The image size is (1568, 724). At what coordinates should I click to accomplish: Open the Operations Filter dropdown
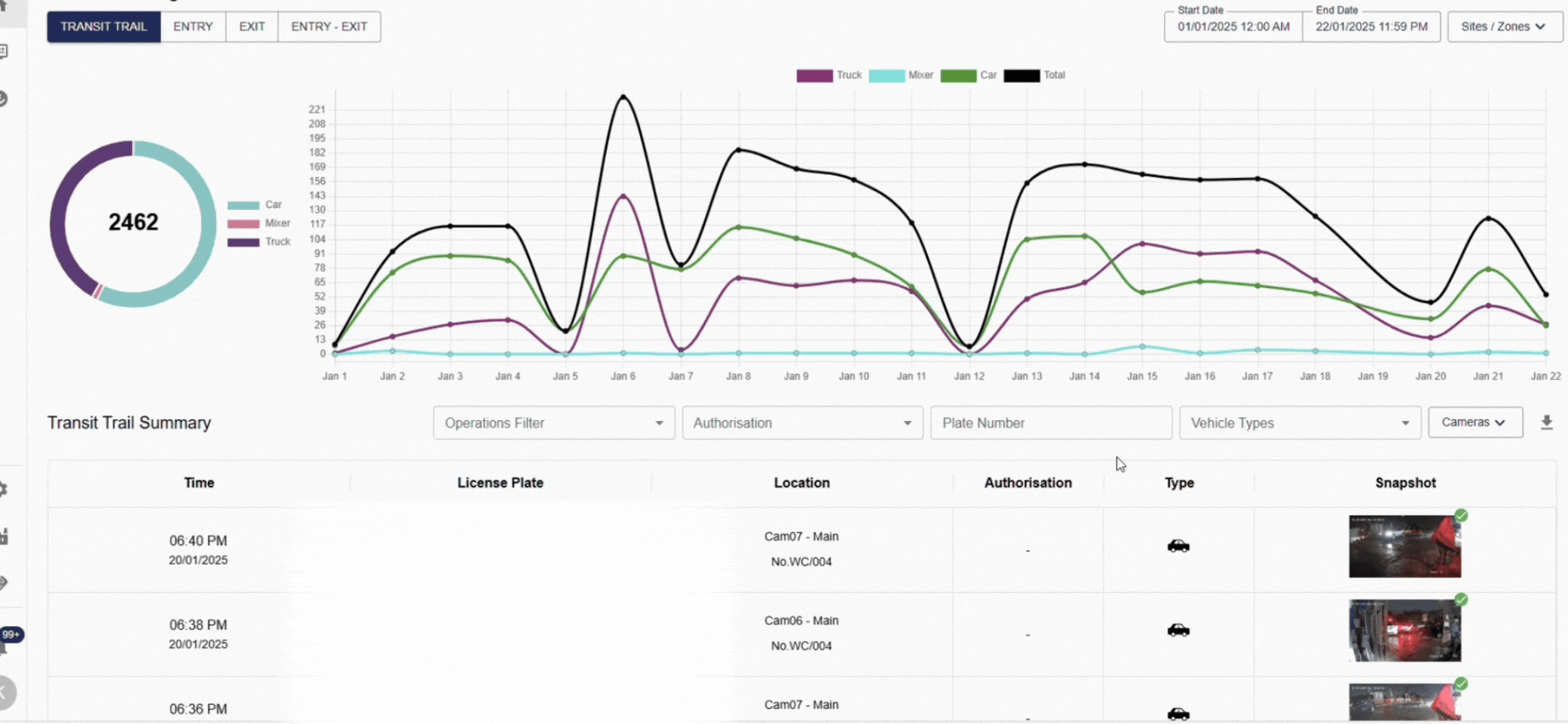[553, 423]
